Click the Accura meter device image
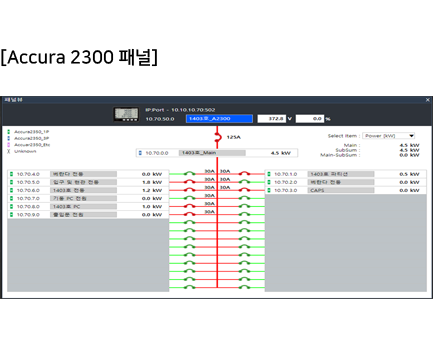This screenshot has height=361, width=433. (126, 114)
